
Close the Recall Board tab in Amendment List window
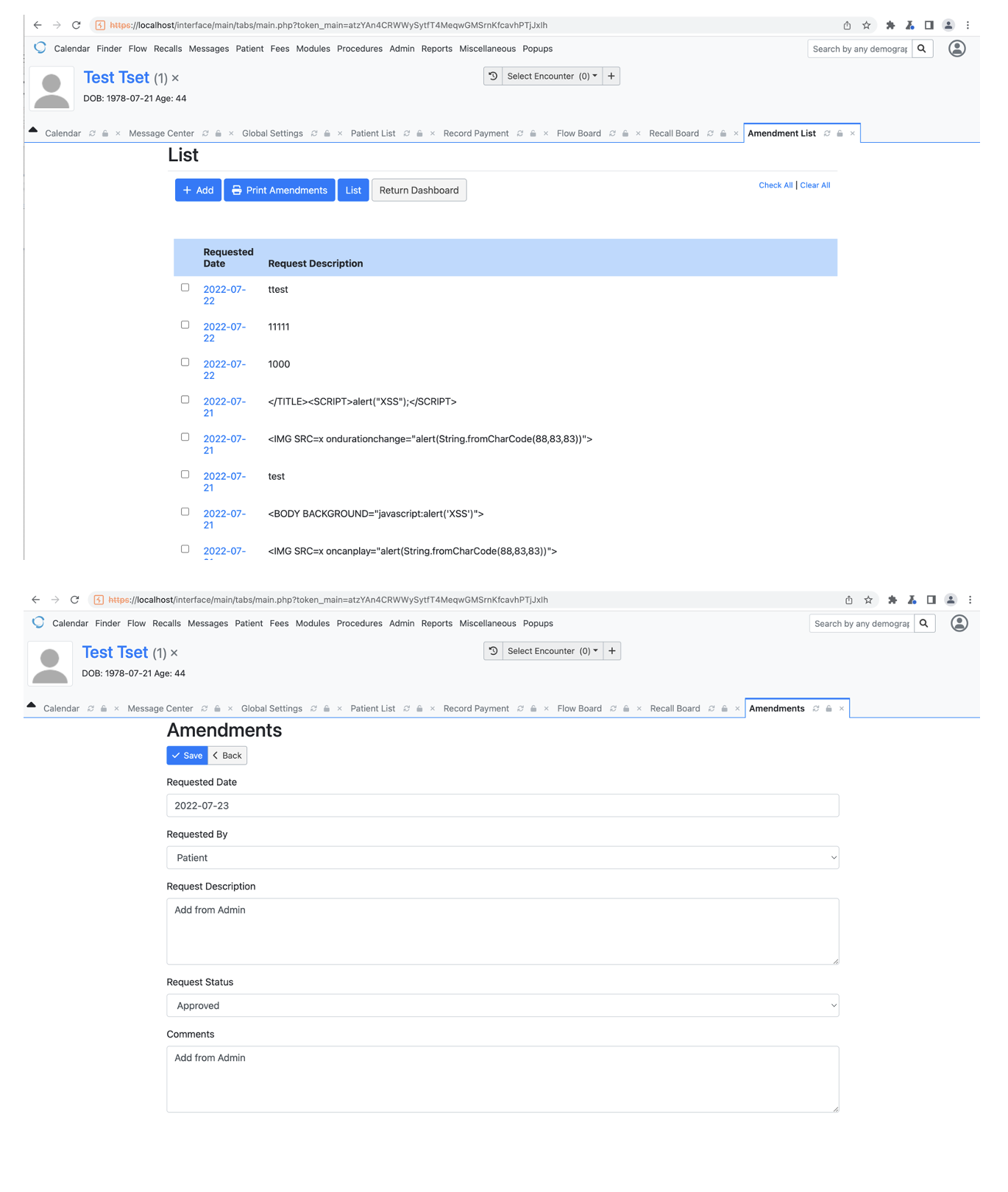[x=736, y=134]
